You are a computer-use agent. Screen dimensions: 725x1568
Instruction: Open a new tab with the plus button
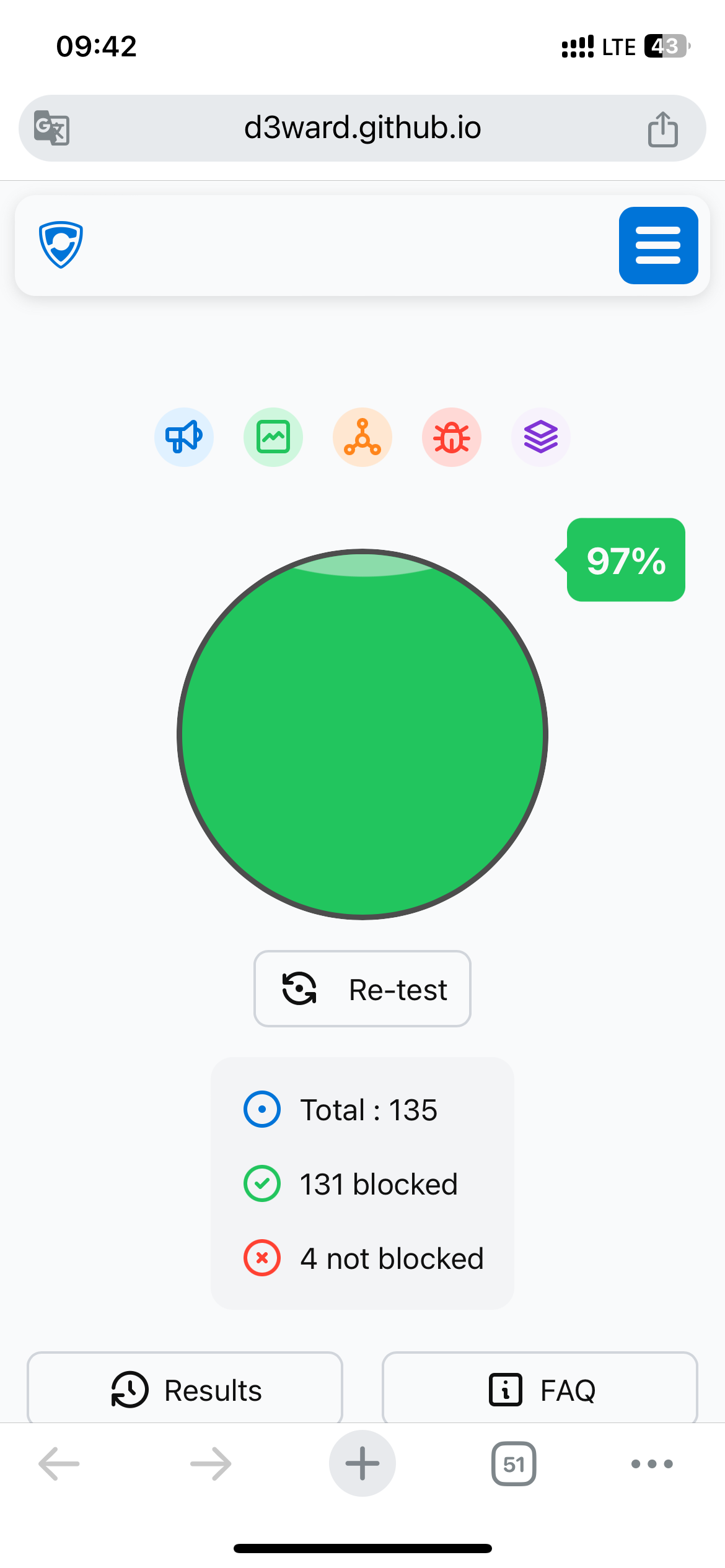[362, 1463]
